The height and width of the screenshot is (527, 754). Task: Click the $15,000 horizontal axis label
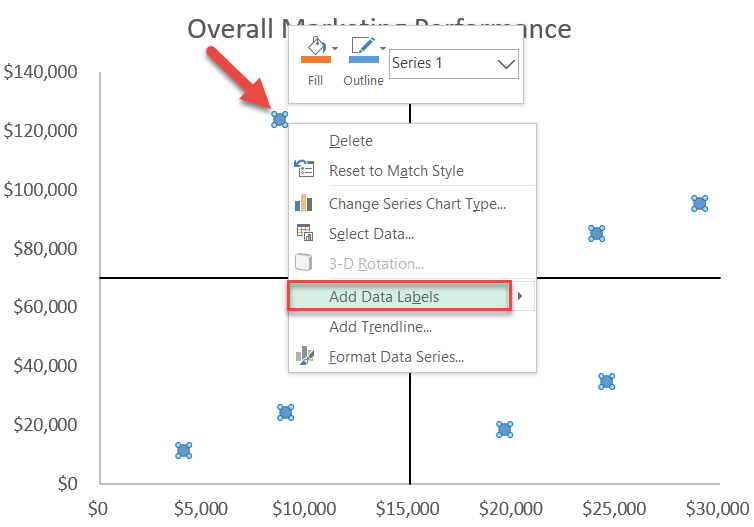pos(408,509)
